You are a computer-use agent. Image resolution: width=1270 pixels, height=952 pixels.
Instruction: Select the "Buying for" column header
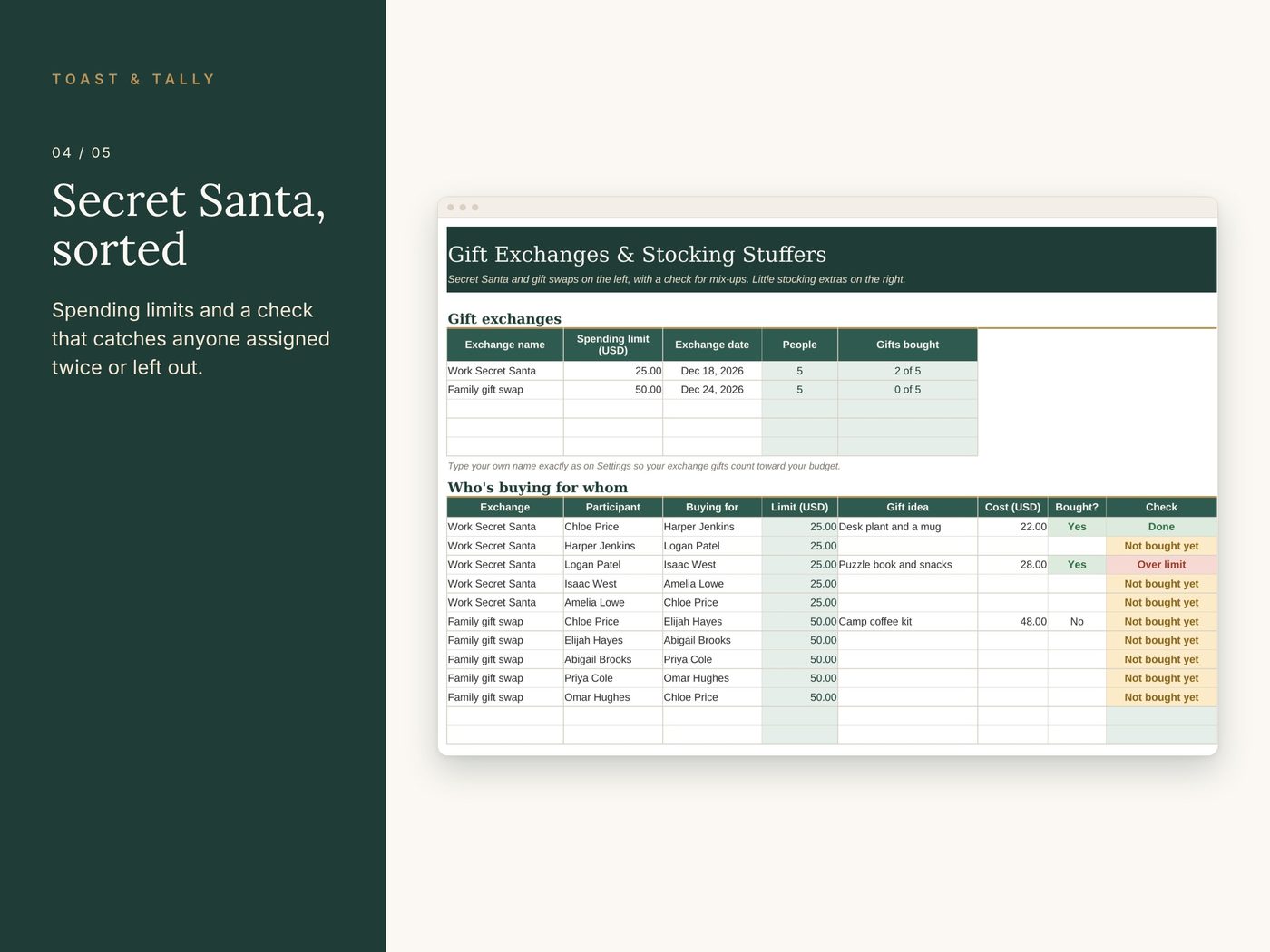pos(712,508)
